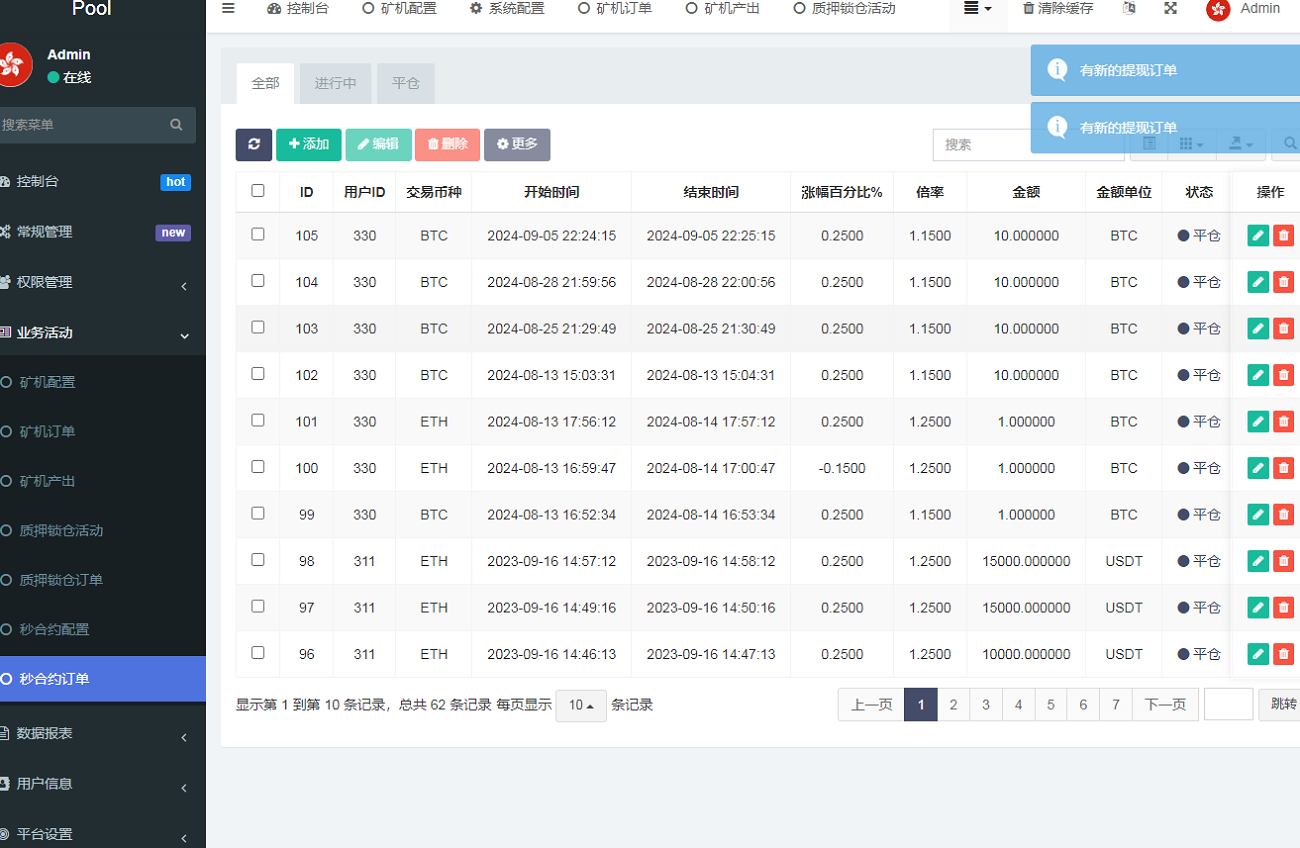Switch to the 进行中 tab
Image resolution: width=1300 pixels, height=848 pixels.
tap(335, 84)
